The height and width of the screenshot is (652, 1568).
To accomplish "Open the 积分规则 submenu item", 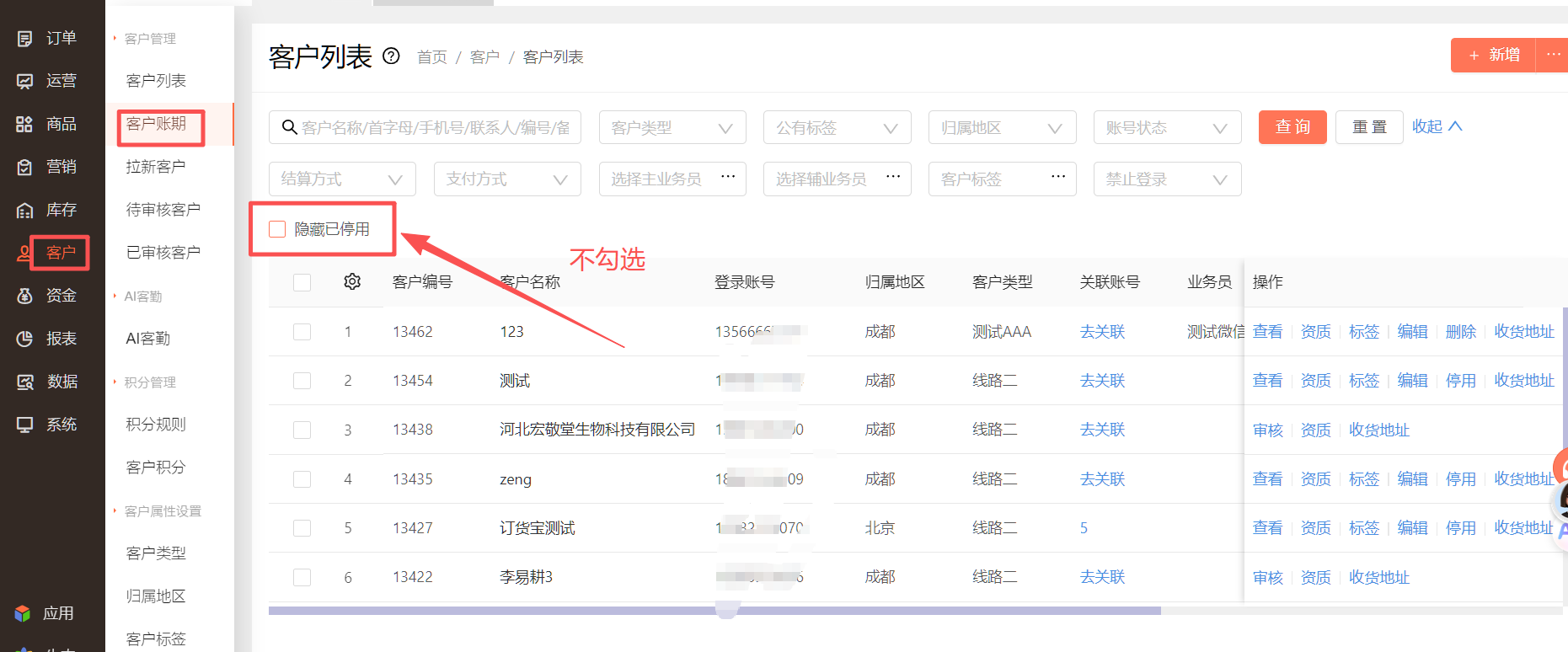I will coord(156,425).
